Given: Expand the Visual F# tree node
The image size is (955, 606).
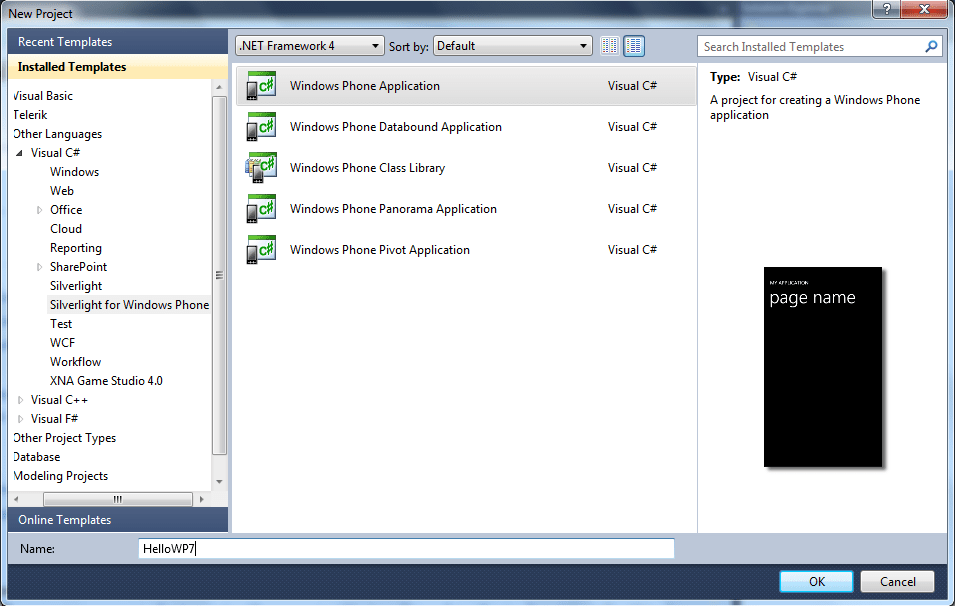Looking at the screenshot, I should [x=20, y=419].
